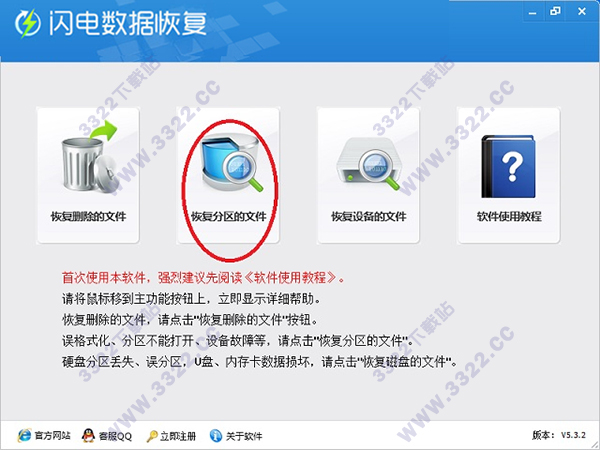The image size is (600, 450).
Task: Click the trash can recover deleted files icon
Action: coord(88,157)
